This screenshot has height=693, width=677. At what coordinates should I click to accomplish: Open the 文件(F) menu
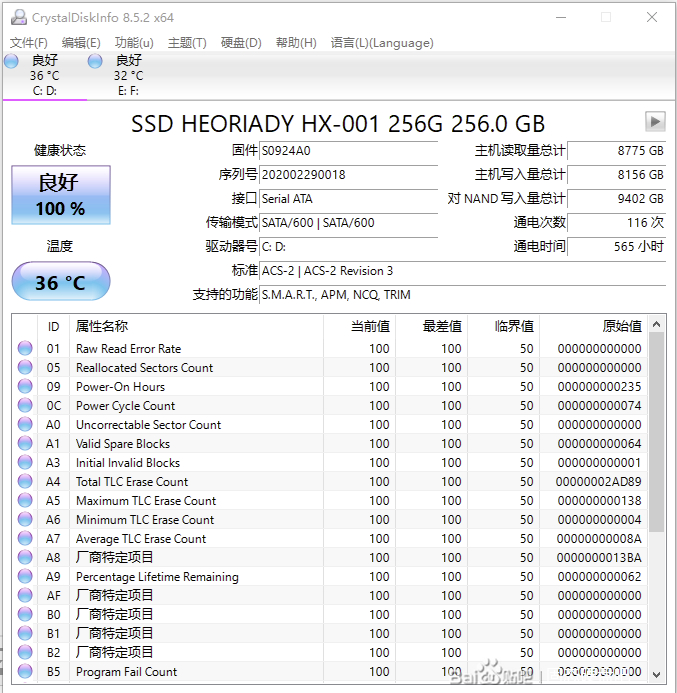click(29, 43)
